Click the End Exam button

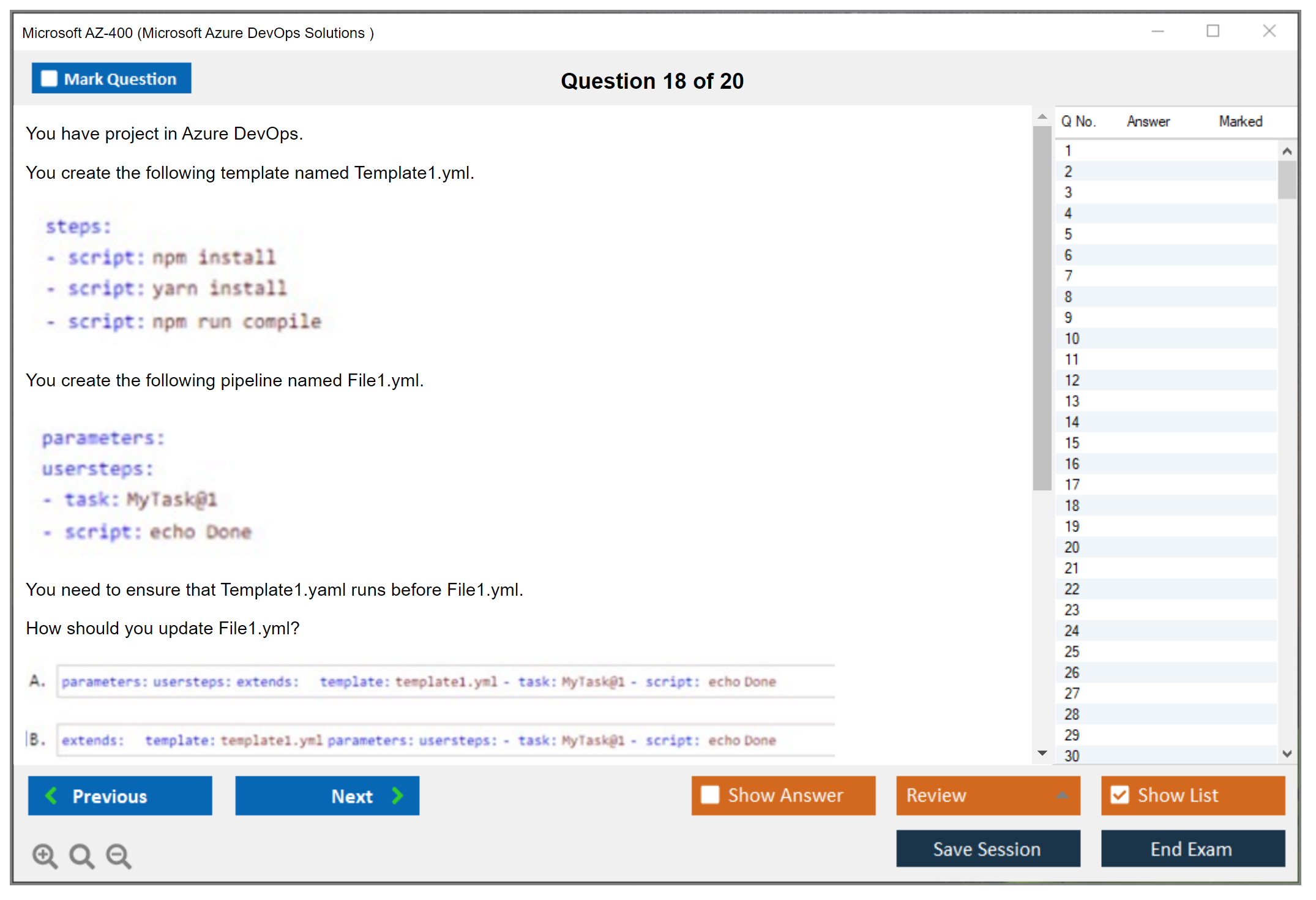[1192, 849]
